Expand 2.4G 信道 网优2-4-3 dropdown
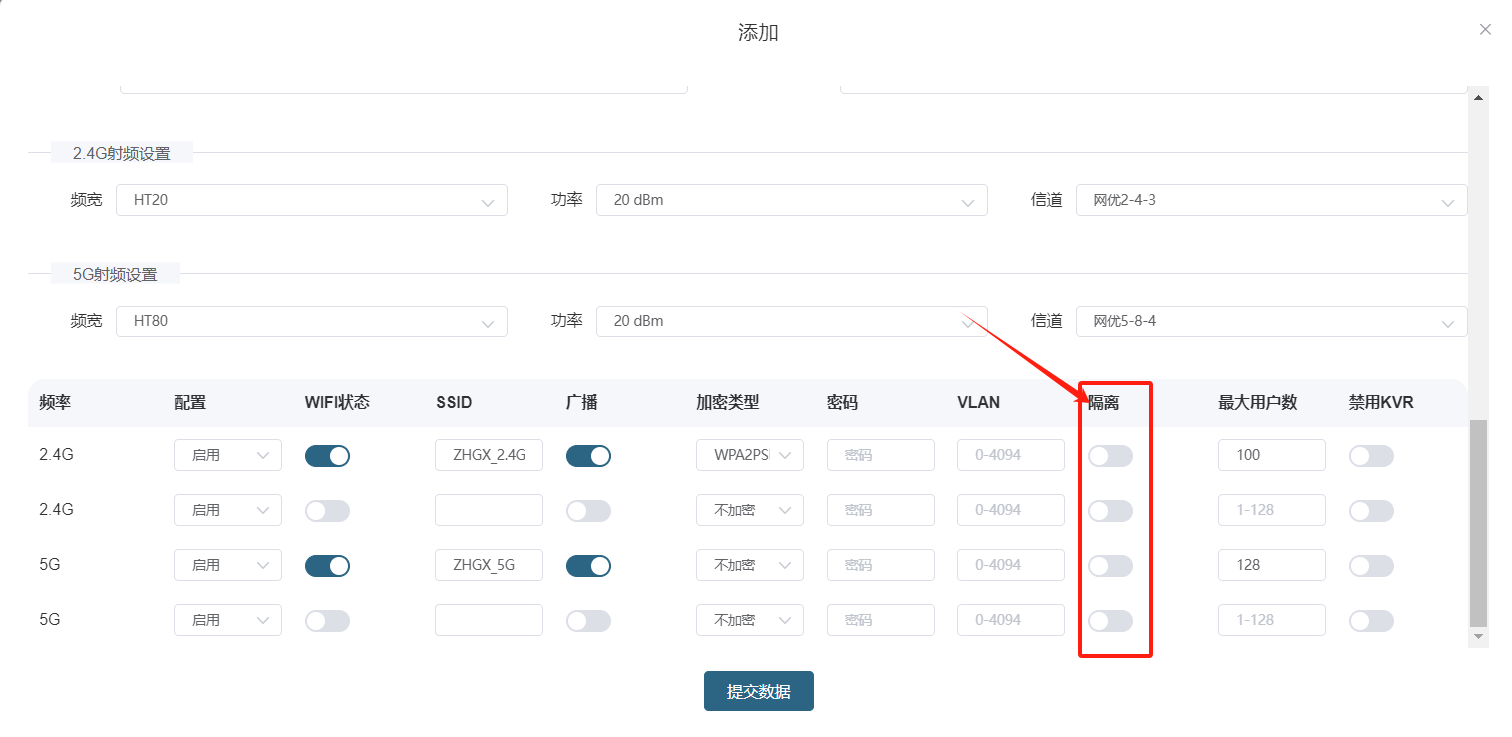The width and height of the screenshot is (1512, 737). (1271, 200)
